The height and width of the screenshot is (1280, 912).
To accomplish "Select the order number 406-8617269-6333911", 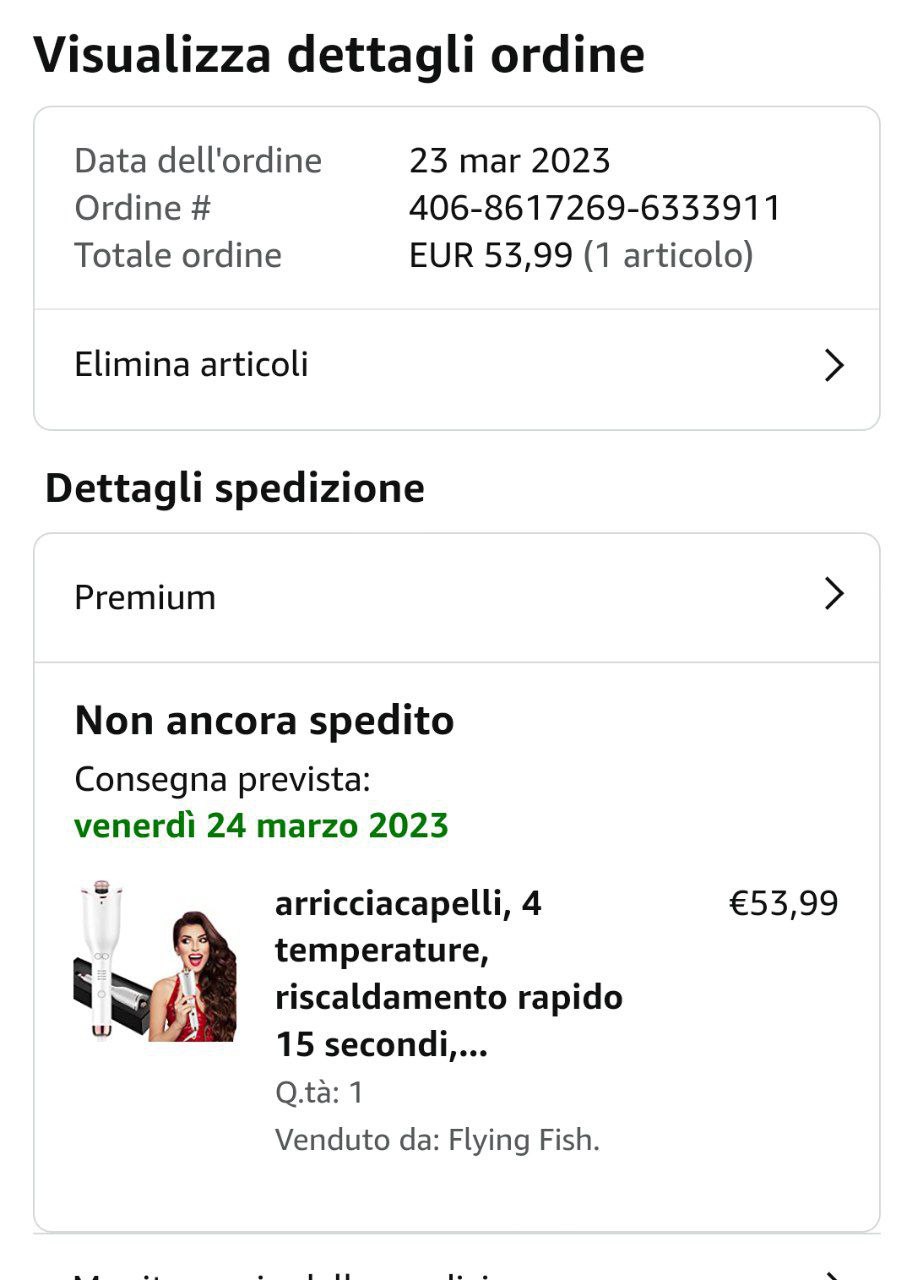I will 594,208.
